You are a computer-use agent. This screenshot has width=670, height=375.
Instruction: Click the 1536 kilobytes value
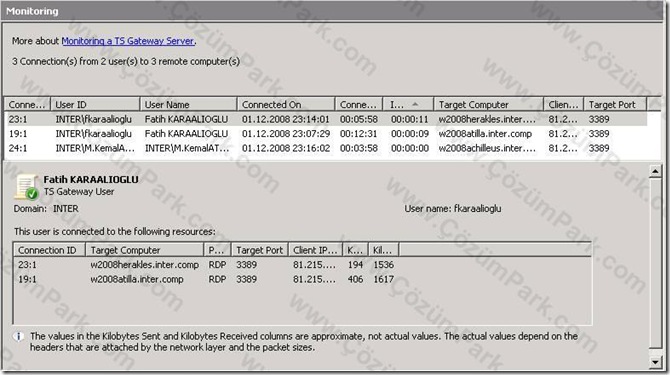(383, 265)
